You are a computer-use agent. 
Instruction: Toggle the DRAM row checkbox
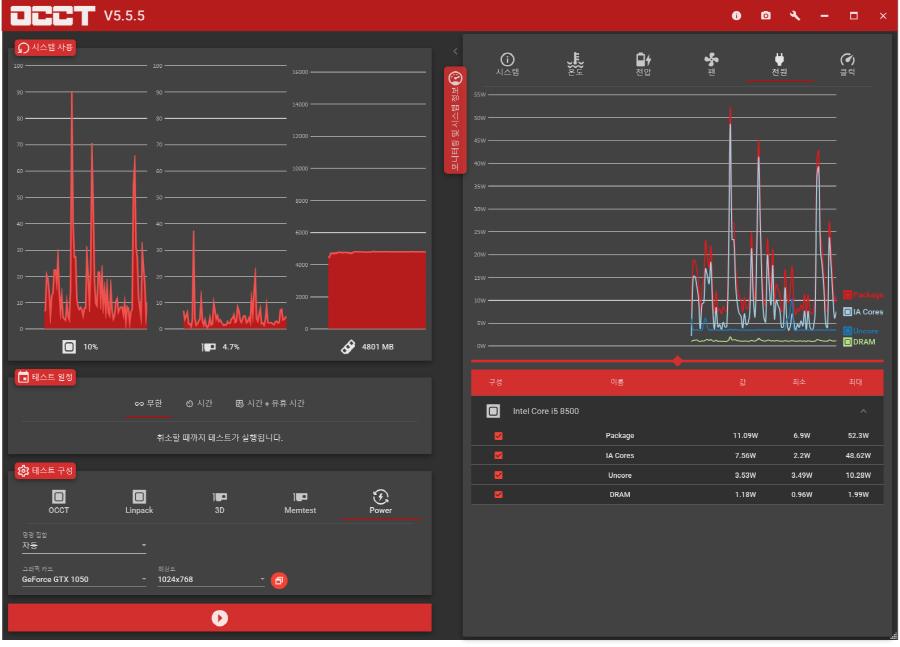498,495
